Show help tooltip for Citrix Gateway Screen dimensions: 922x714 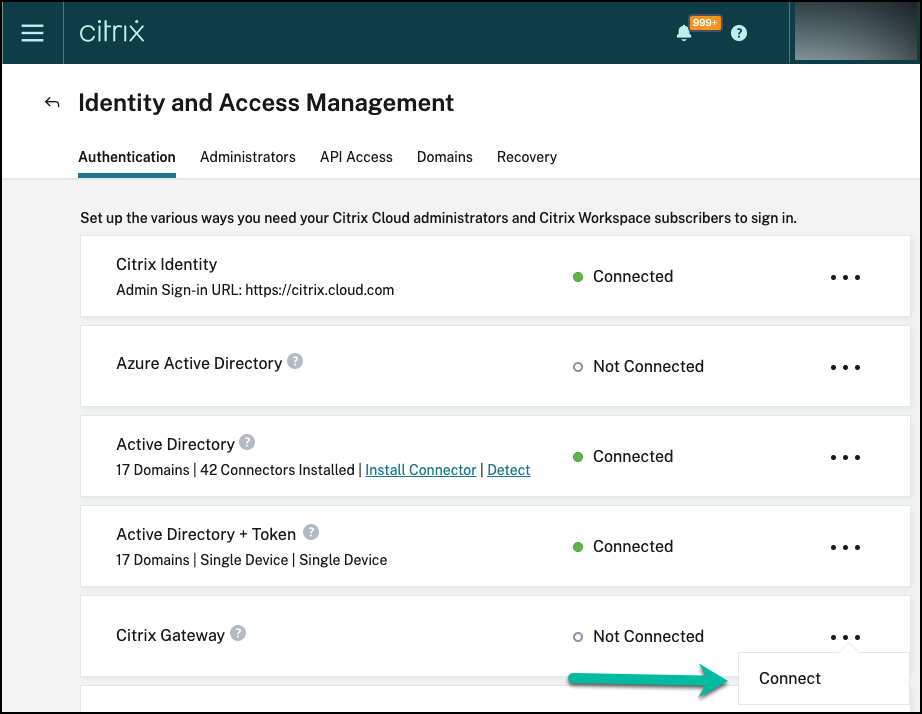point(238,633)
